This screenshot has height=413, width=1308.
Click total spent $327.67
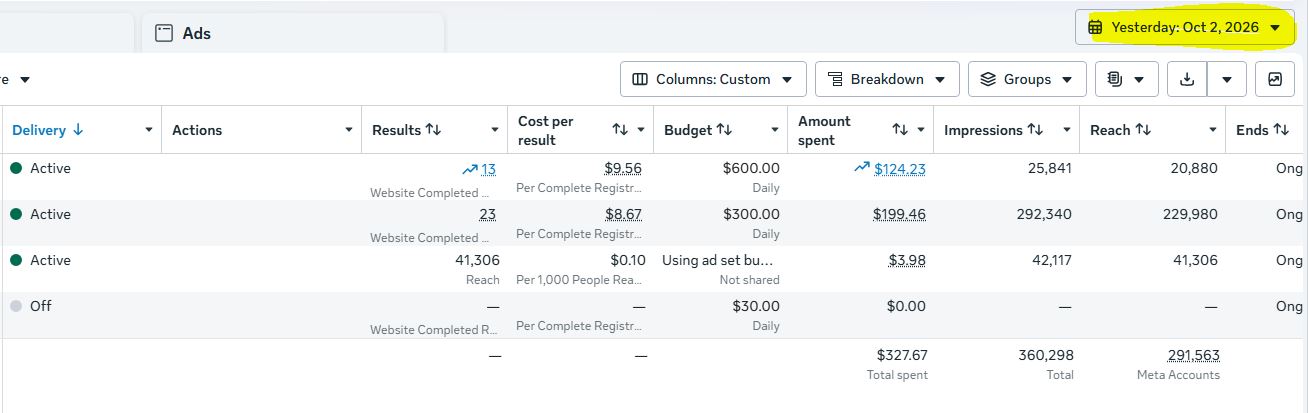[x=902, y=355]
